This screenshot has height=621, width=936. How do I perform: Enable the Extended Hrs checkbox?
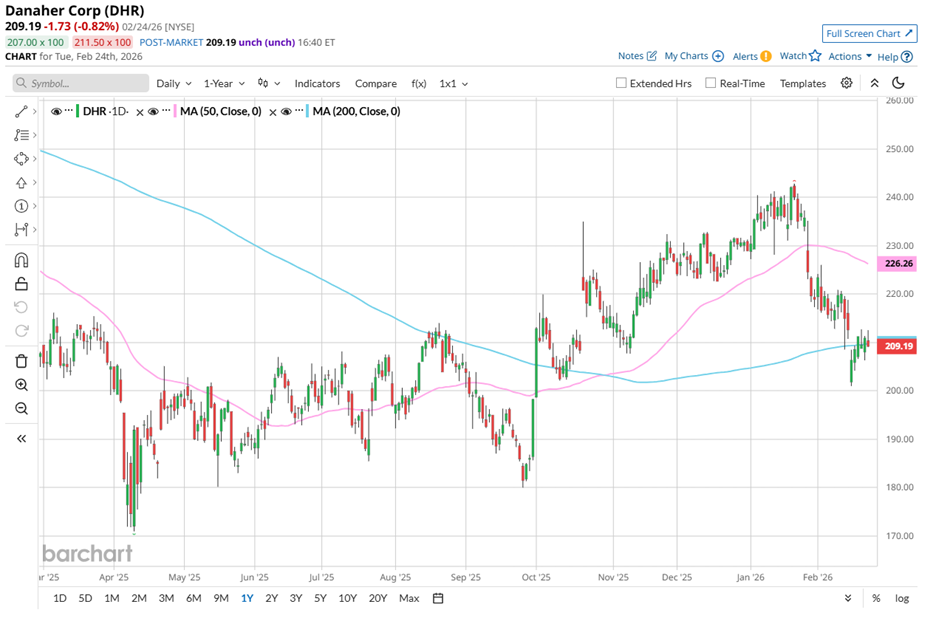tap(621, 84)
